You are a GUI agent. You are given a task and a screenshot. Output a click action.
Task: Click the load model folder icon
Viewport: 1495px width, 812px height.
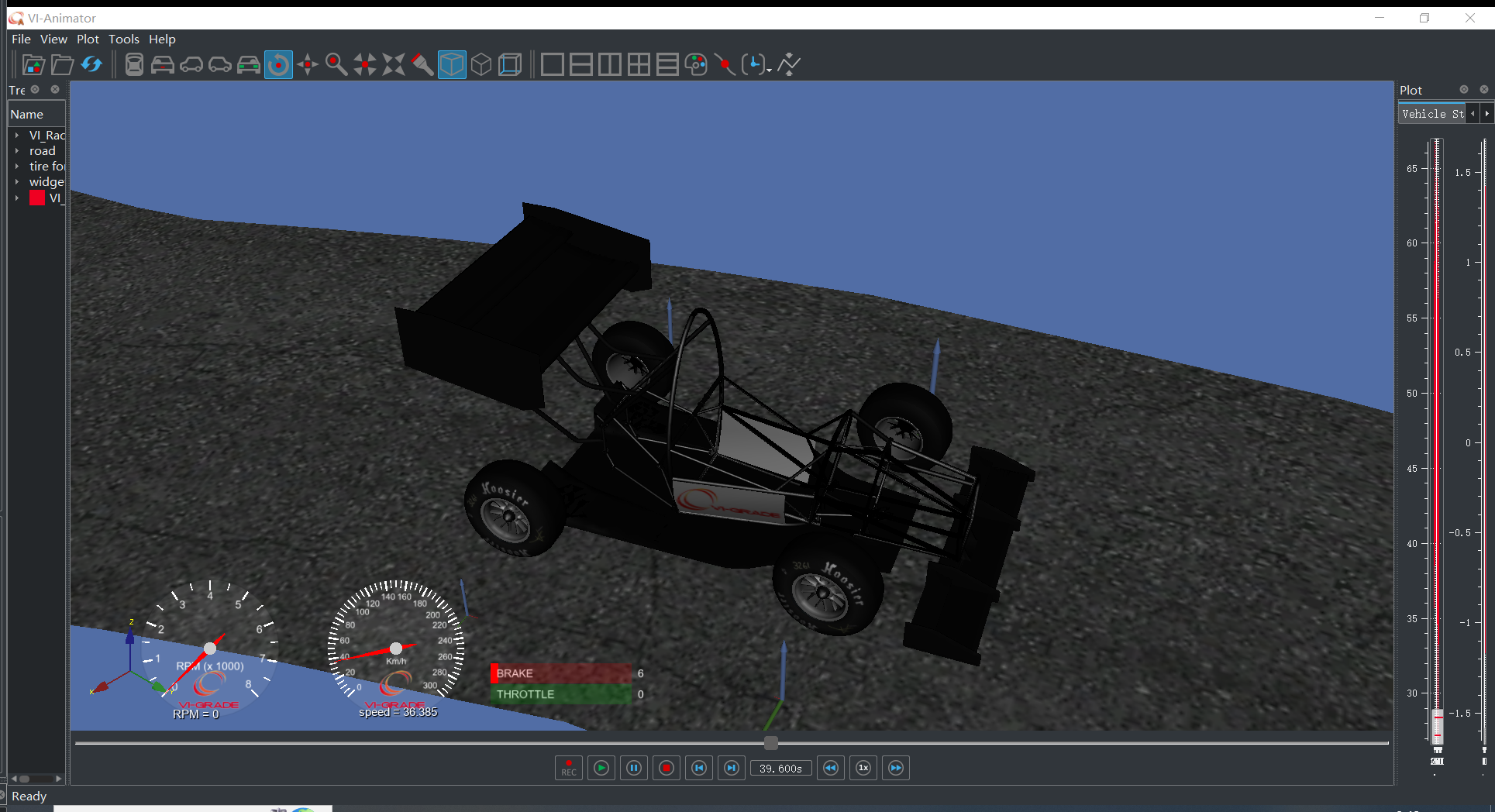33,65
